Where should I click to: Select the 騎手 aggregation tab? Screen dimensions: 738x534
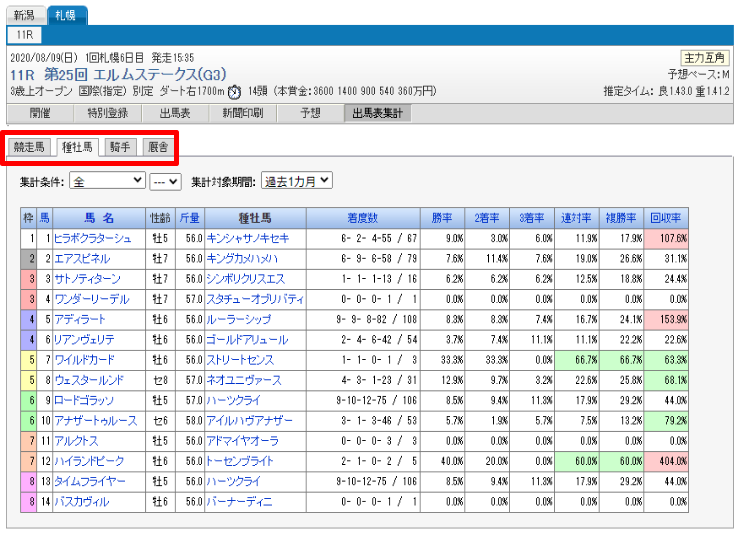point(120,147)
